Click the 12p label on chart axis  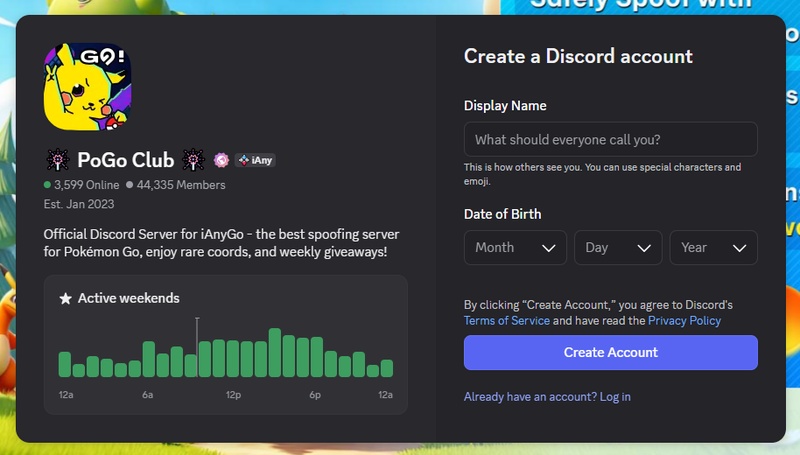click(233, 395)
